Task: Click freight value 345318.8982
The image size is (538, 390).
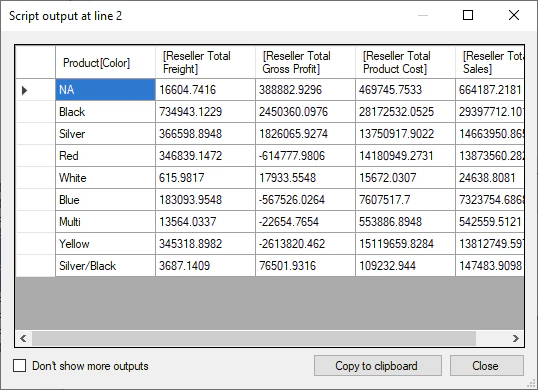Action: pyautogui.click(x=205, y=244)
